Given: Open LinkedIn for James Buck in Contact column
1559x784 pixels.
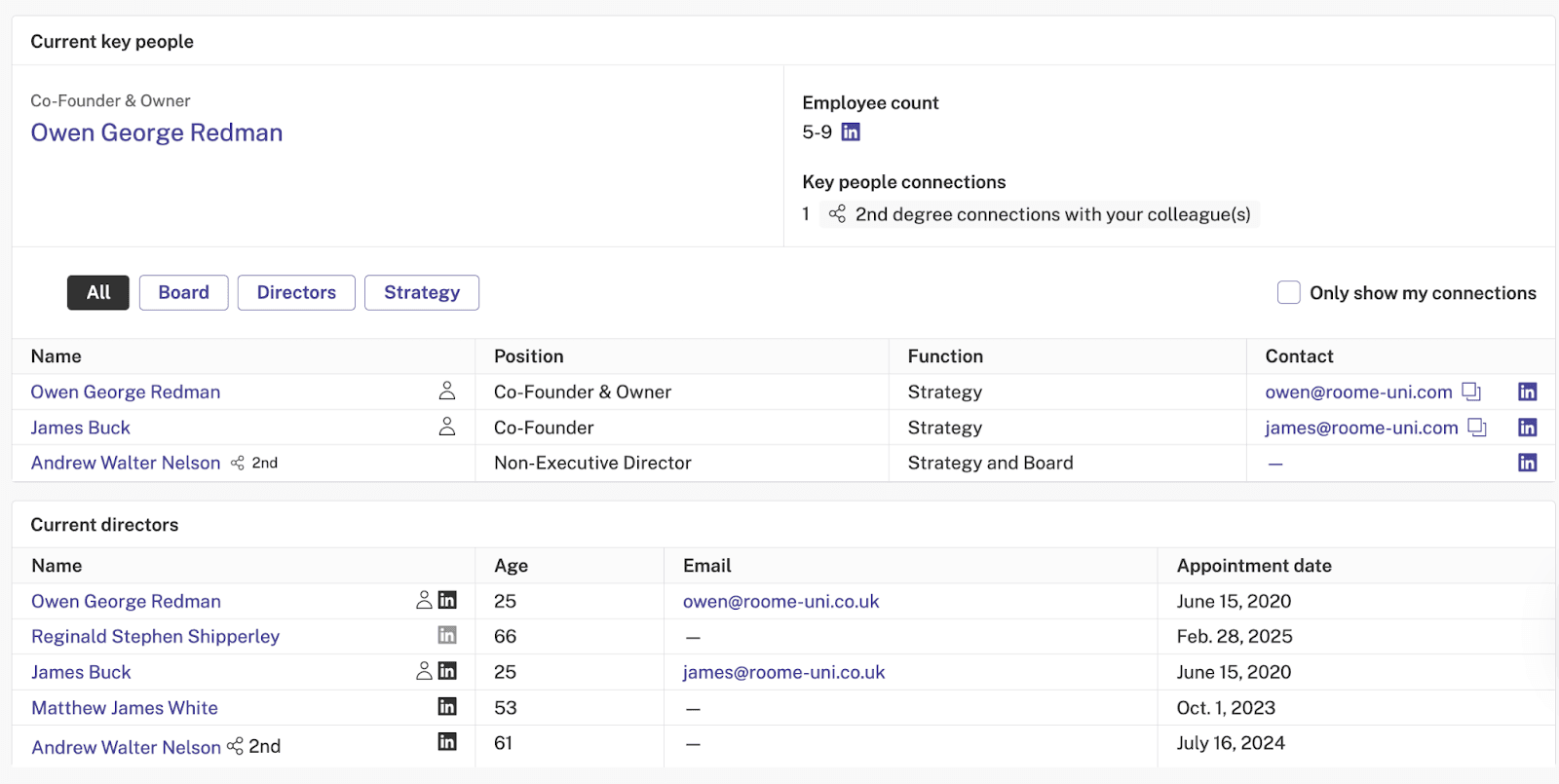Looking at the screenshot, I should click(x=1527, y=427).
